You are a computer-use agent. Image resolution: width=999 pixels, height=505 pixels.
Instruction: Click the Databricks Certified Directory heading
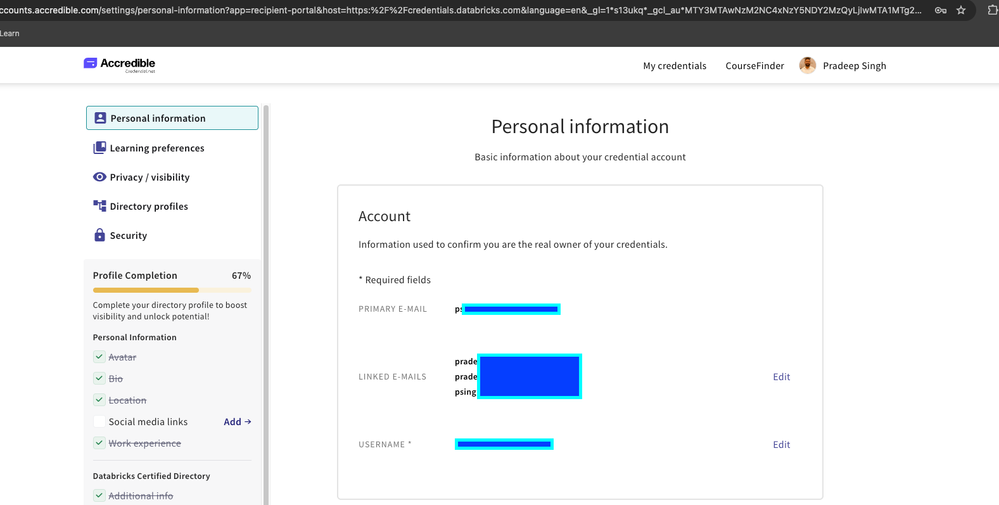[151, 476]
